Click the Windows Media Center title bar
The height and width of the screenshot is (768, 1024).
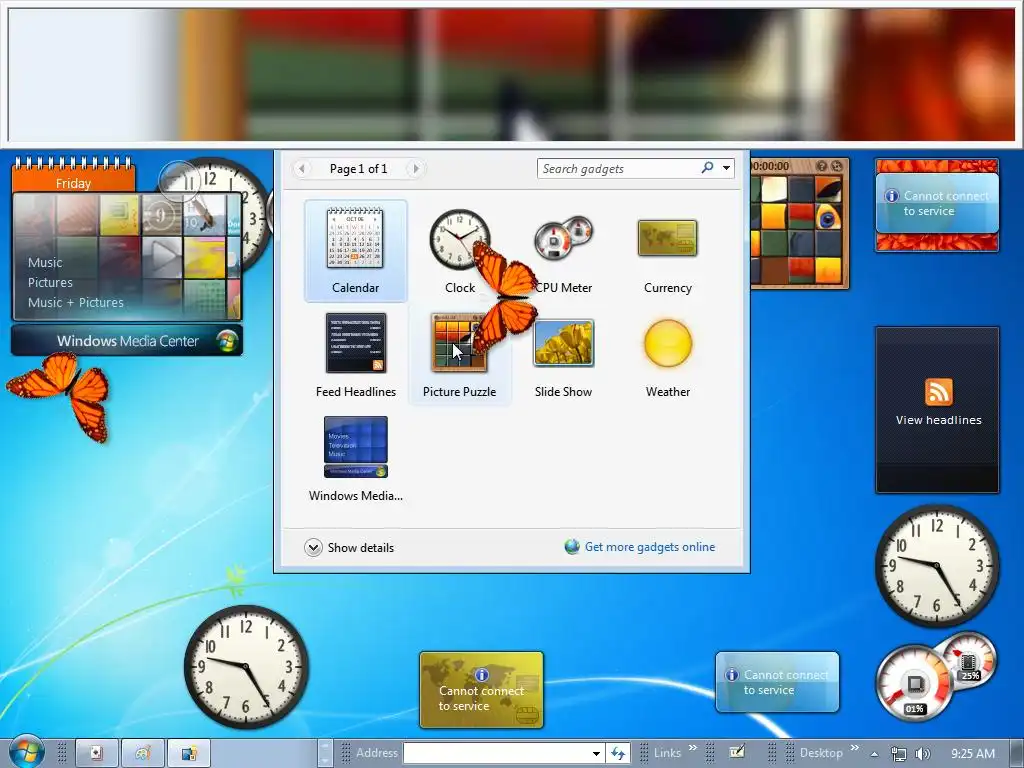pyautogui.click(x=127, y=340)
